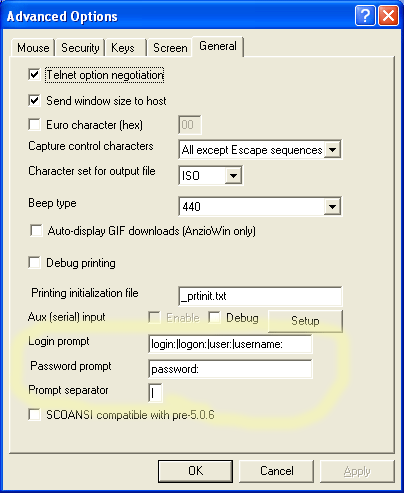
Task: Click the Login prompt text field
Action: (x=230, y=344)
